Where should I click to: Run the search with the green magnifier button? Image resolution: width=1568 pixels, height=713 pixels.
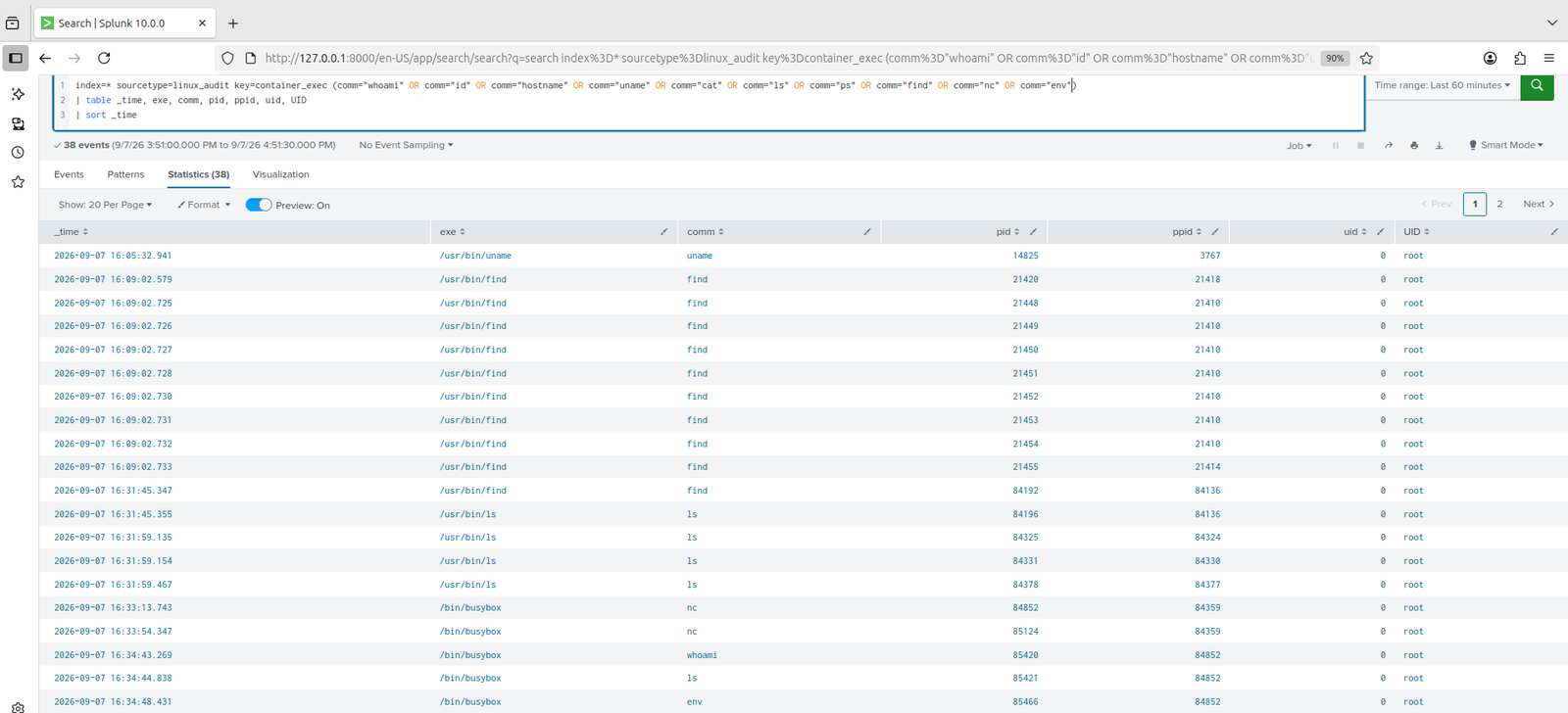click(x=1537, y=86)
